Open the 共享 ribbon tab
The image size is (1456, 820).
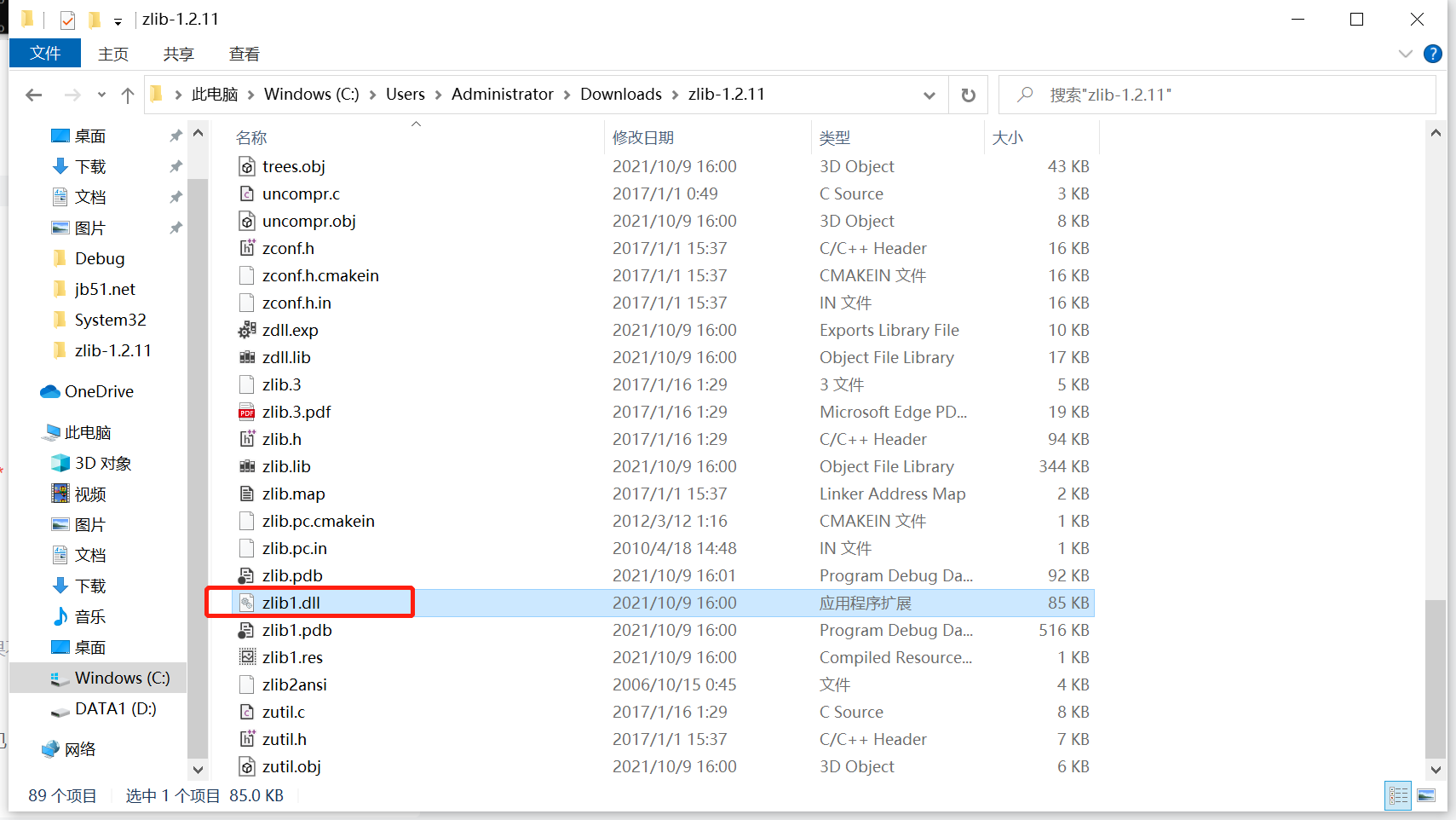179,54
